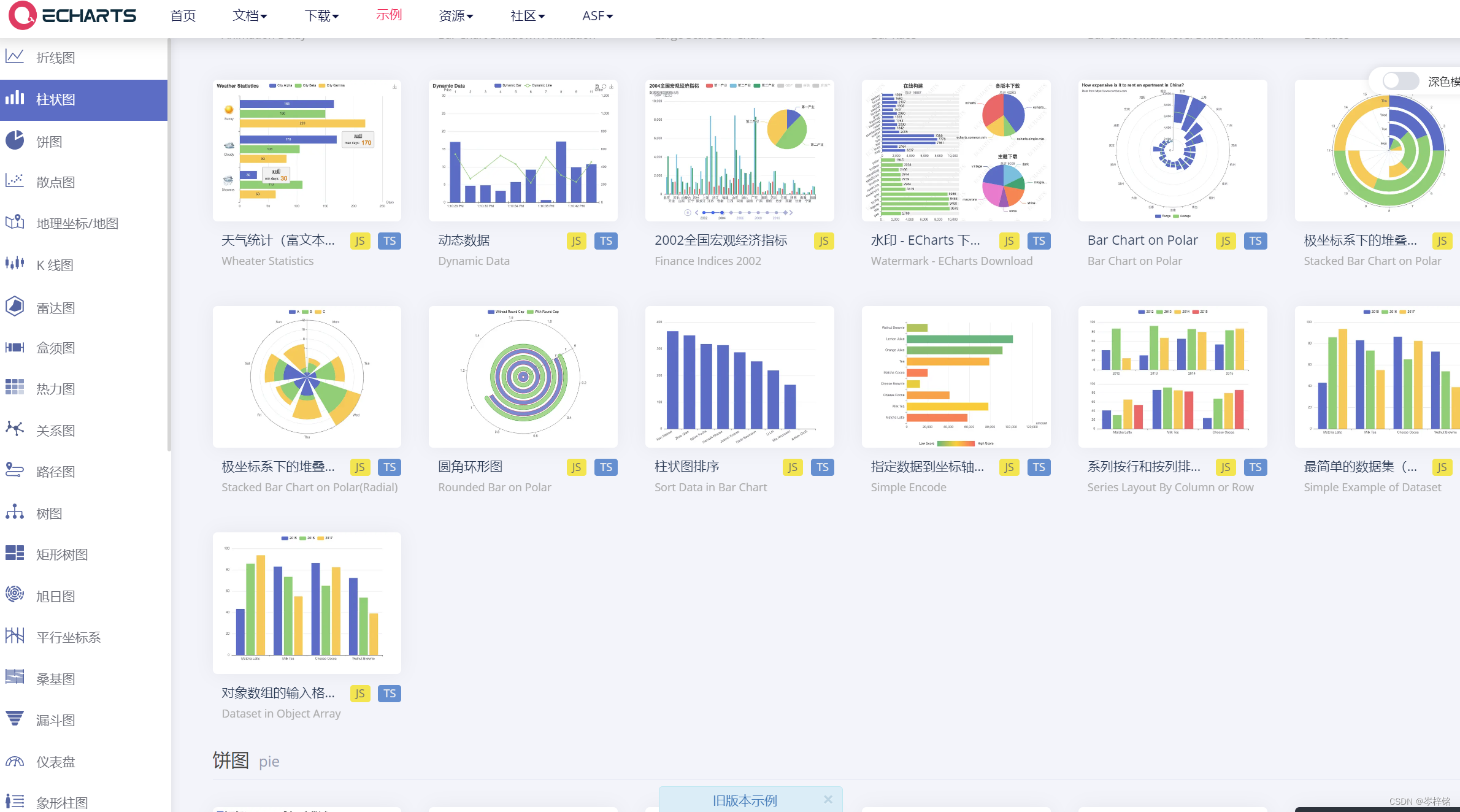
Task: Go to the 首页 home menu item
Action: point(183,15)
